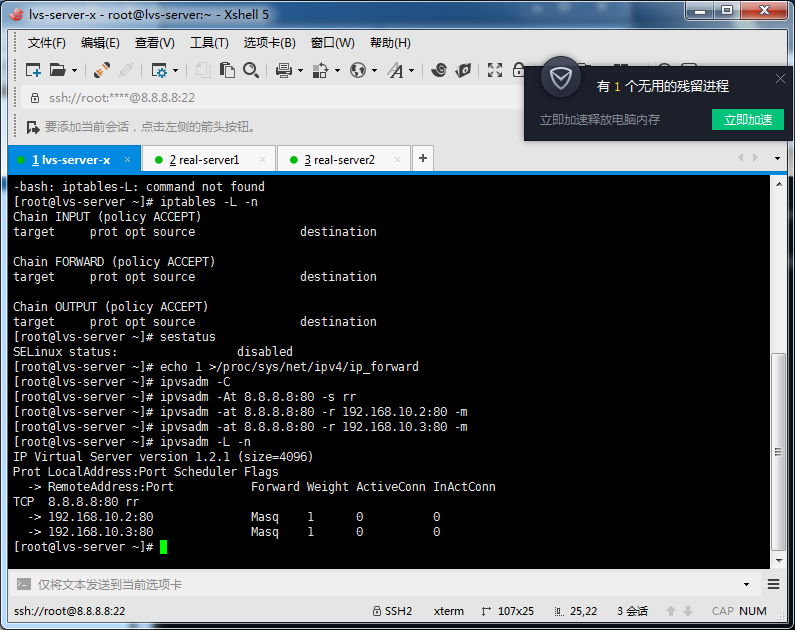Click the Reconnect toolbar icon
This screenshot has height=630, width=795.
click(102, 70)
